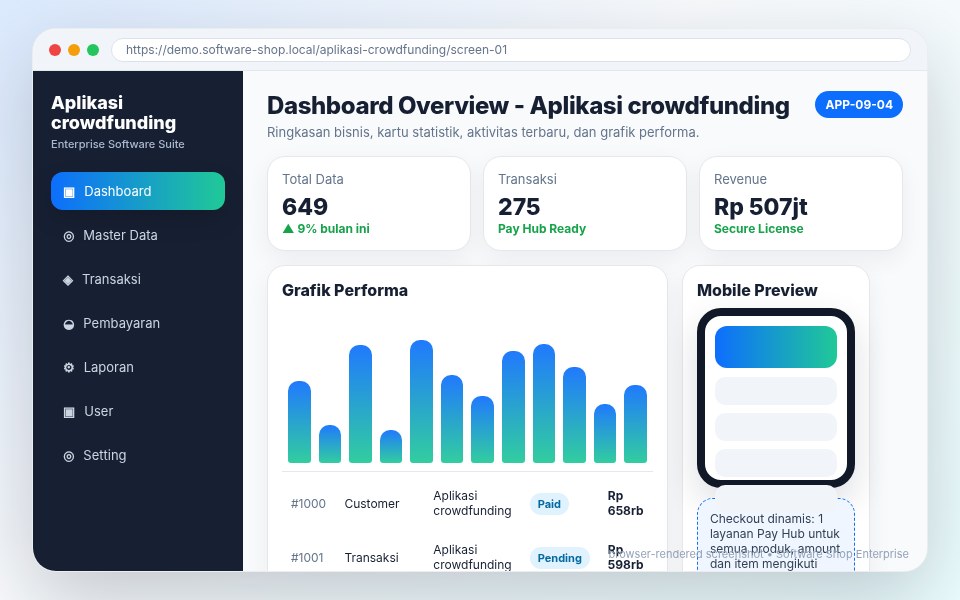Click the first bar in Grafik Performa
The image size is (960, 600).
tap(299, 422)
